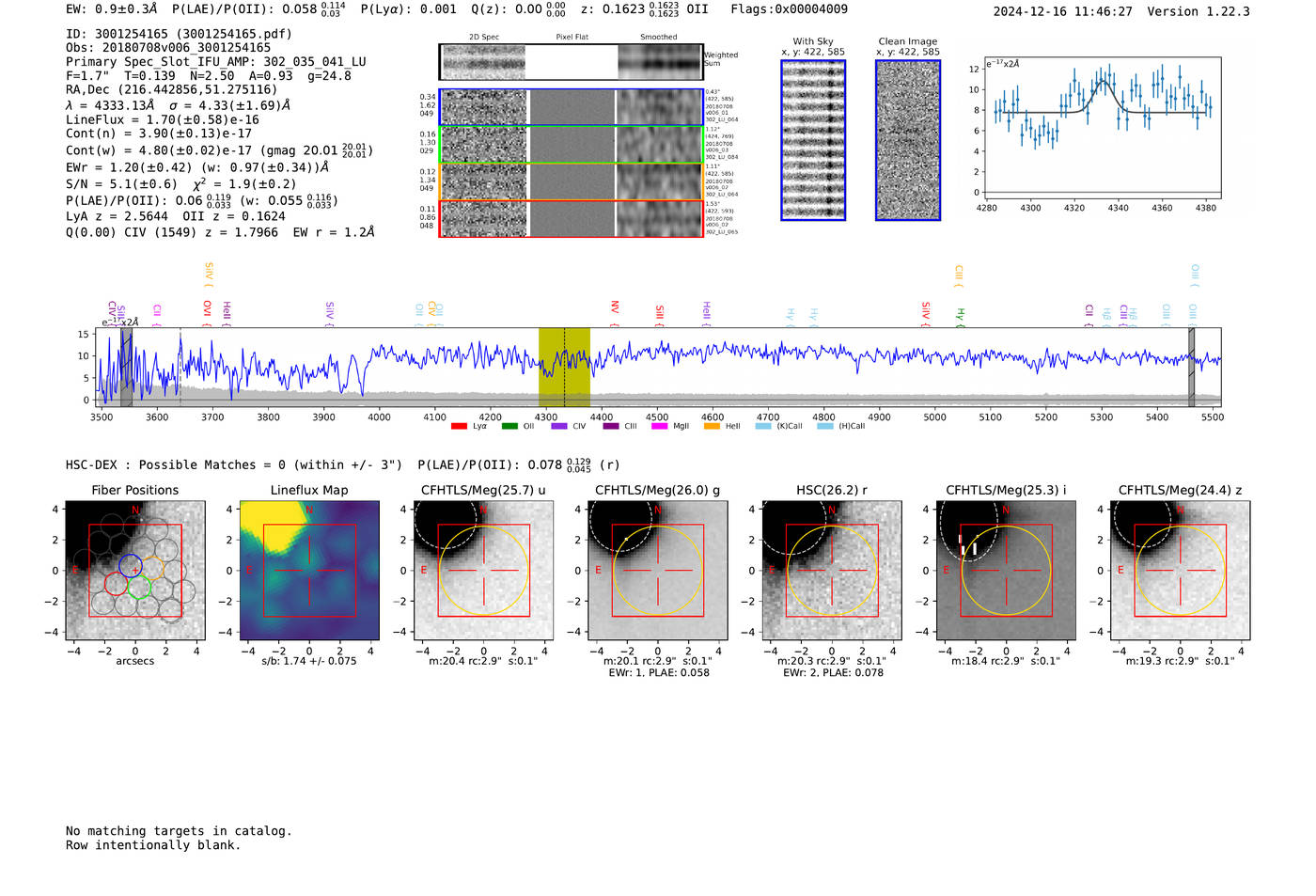The height and width of the screenshot is (896, 1316).
Task: Click the green OII legend swatch
Action: (509, 426)
